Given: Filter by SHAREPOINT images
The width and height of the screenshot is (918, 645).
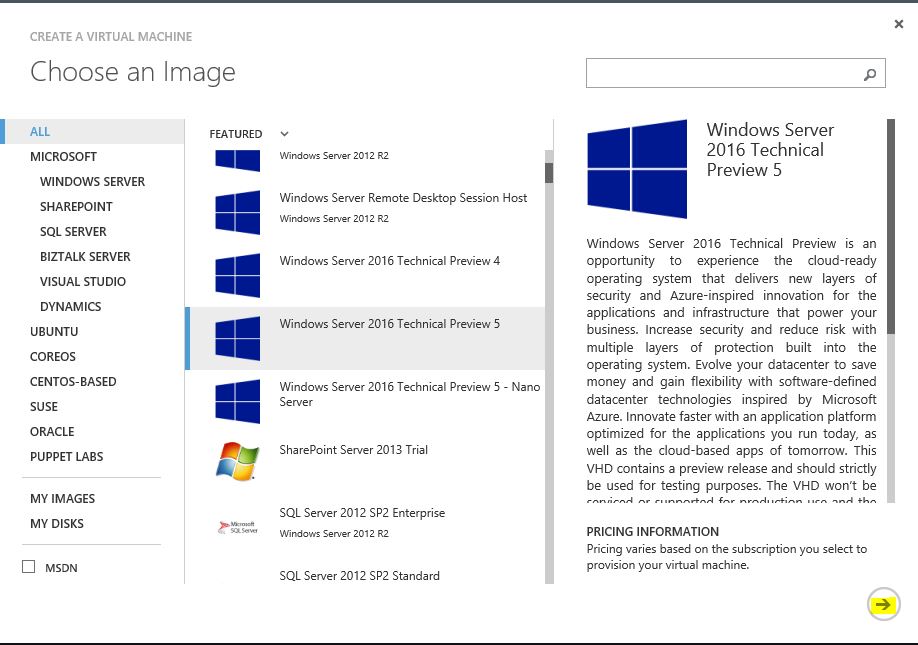Looking at the screenshot, I should tap(76, 207).
